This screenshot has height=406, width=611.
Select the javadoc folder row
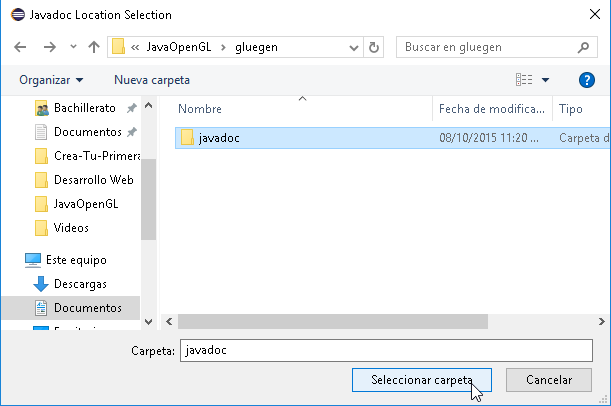click(x=393, y=138)
